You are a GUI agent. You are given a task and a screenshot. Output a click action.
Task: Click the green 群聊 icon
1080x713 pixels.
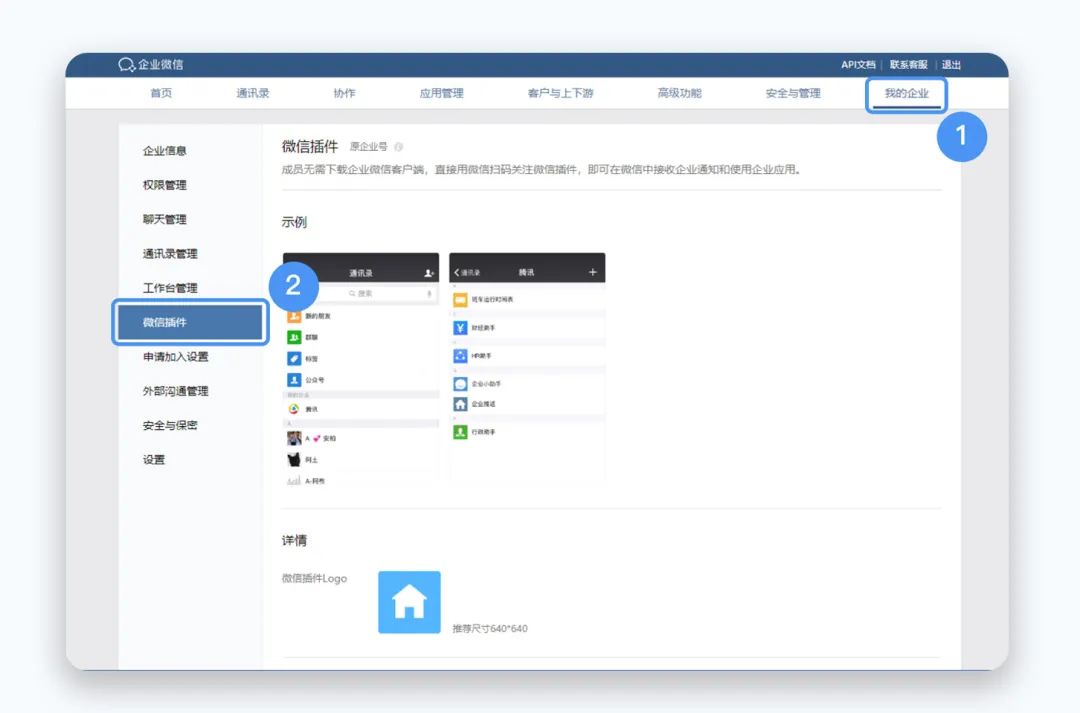click(294, 338)
